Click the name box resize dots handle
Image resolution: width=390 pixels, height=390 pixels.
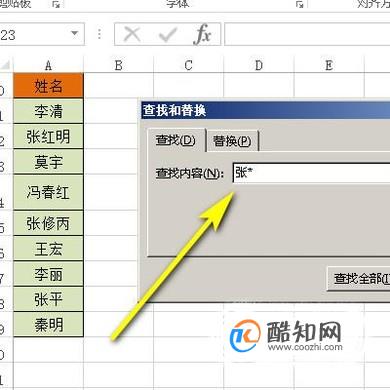click(x=99, y=34)
